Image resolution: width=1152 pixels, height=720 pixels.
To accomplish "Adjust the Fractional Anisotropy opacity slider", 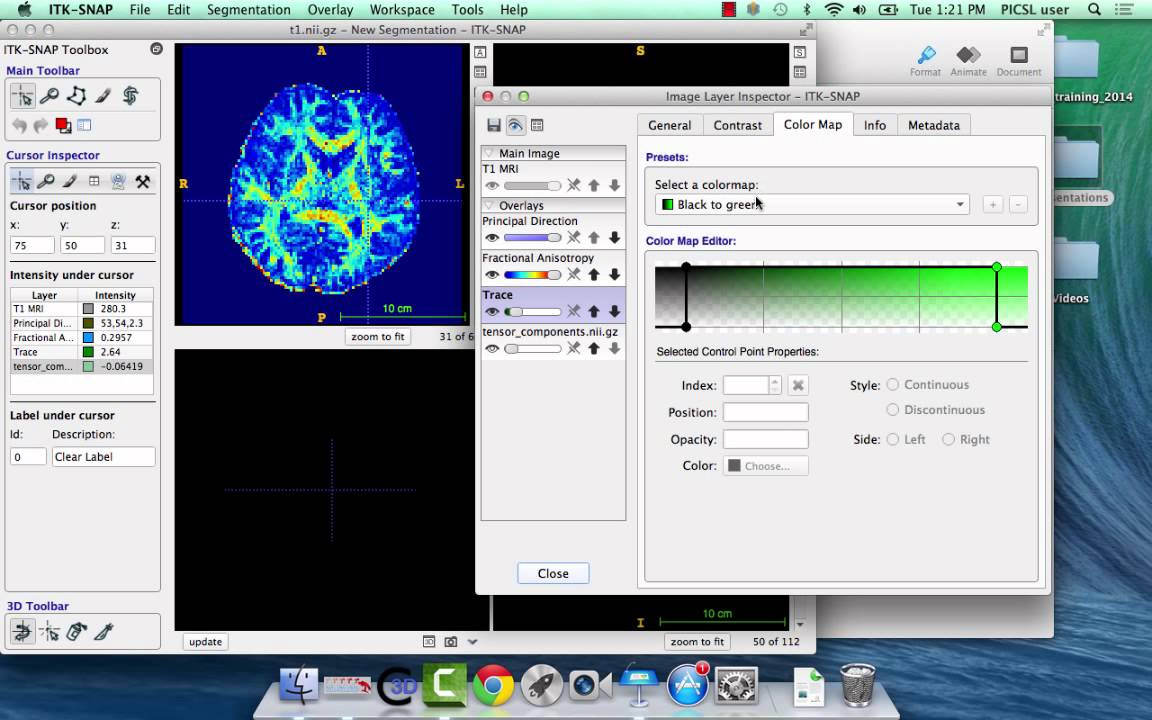I will coord(533,275).
